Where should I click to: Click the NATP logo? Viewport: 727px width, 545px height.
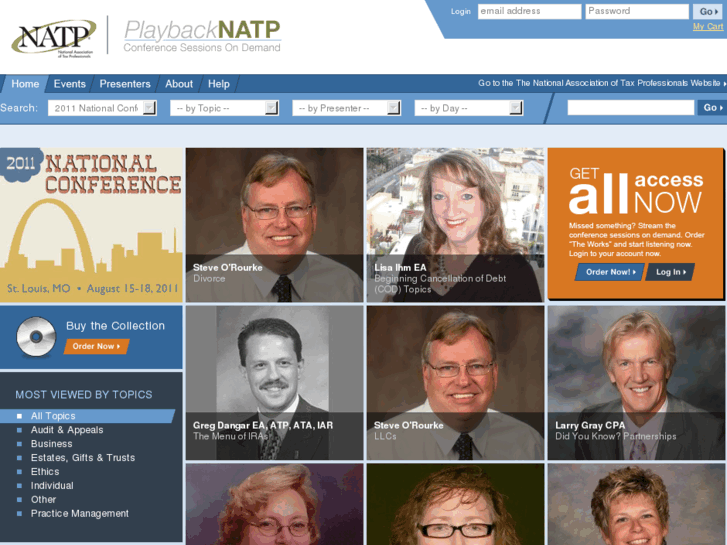pos(54,37)
